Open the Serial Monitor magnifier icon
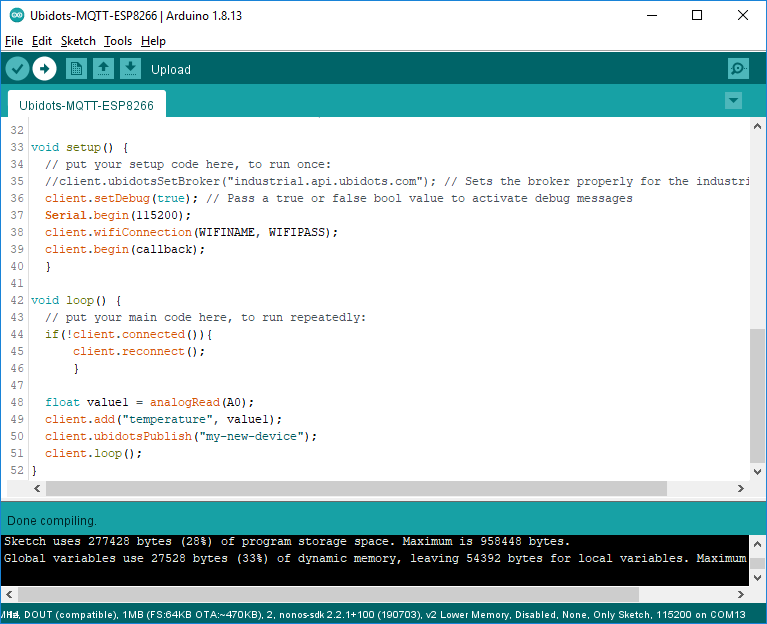The height and width of the screenshot is (624, 767). (x=738, y=69)
